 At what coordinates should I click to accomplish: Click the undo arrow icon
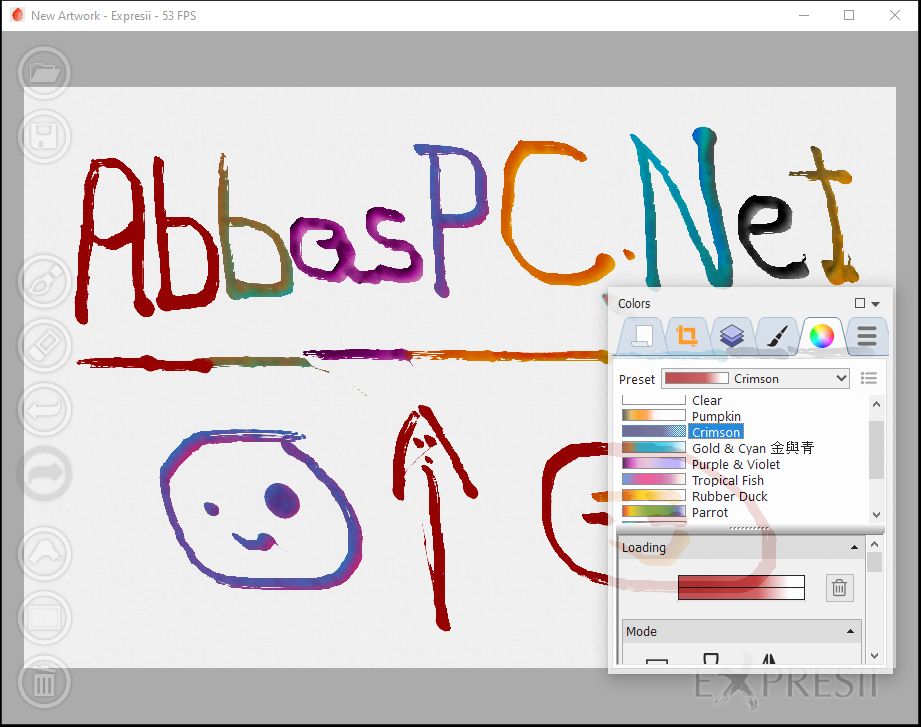tap(45, 409)
